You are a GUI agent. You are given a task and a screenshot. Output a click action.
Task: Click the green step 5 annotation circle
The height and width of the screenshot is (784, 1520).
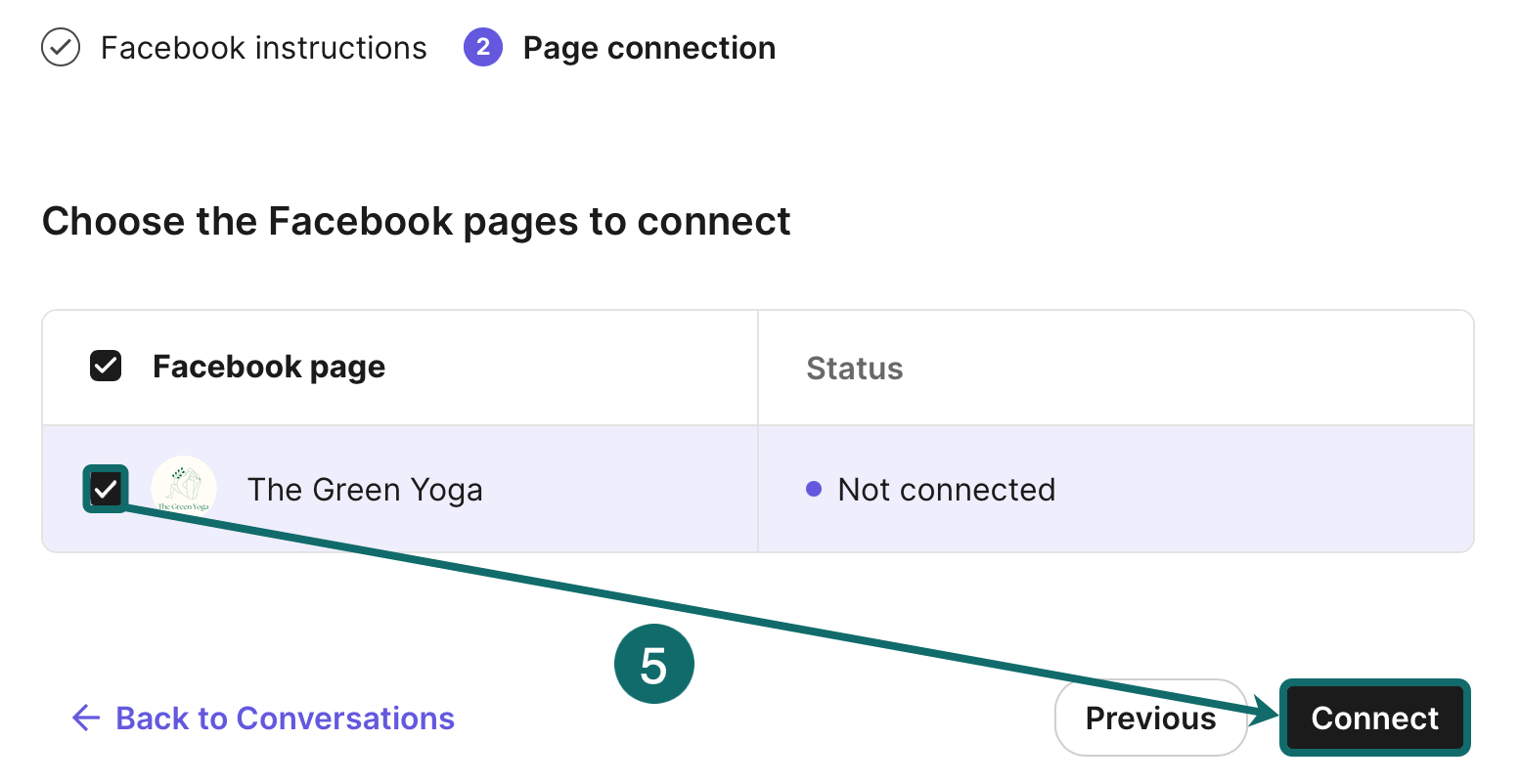coord(653,663)
